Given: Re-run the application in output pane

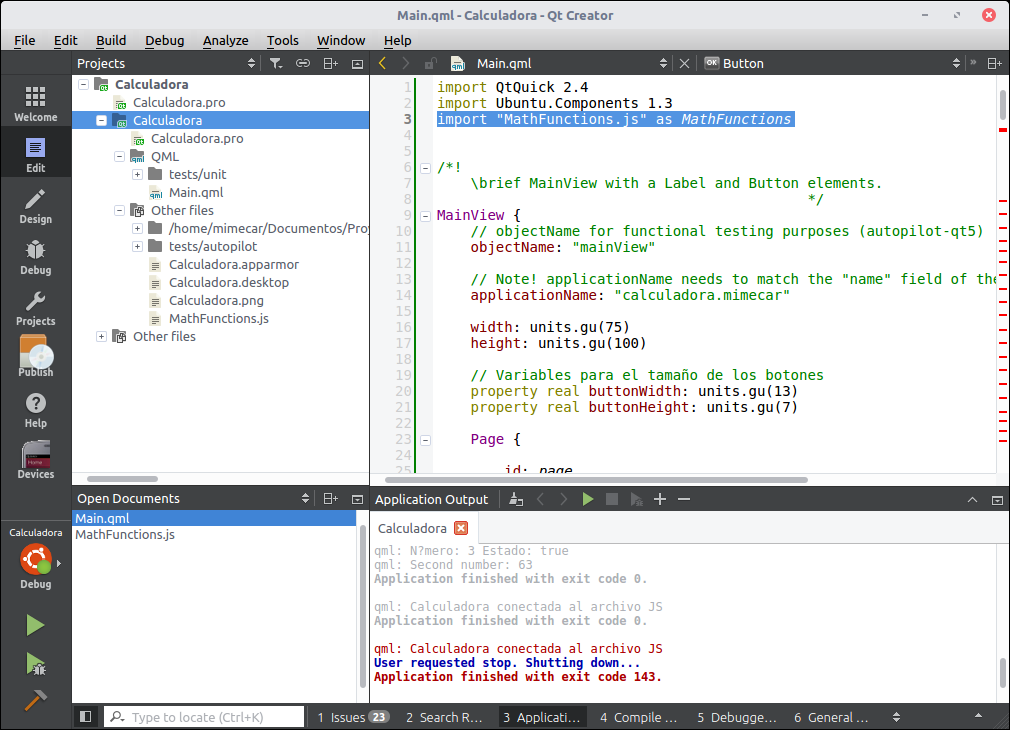Looking at the screenshot, I should tap(587, 499).
